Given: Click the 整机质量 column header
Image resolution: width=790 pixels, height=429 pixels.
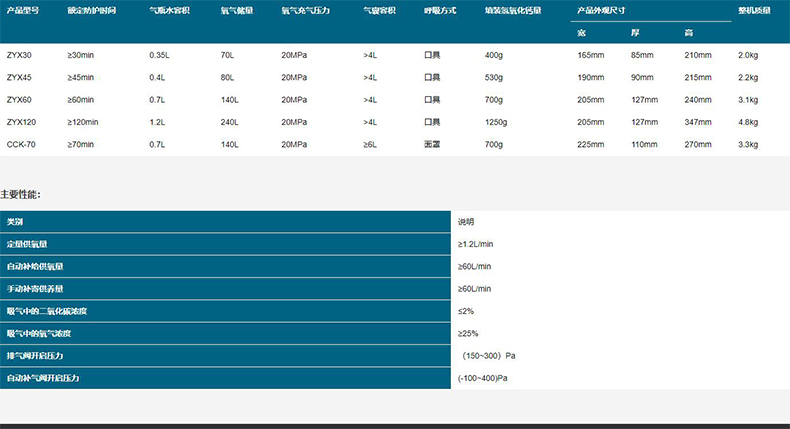Looking at the screenshot, I should coord(754,9).
